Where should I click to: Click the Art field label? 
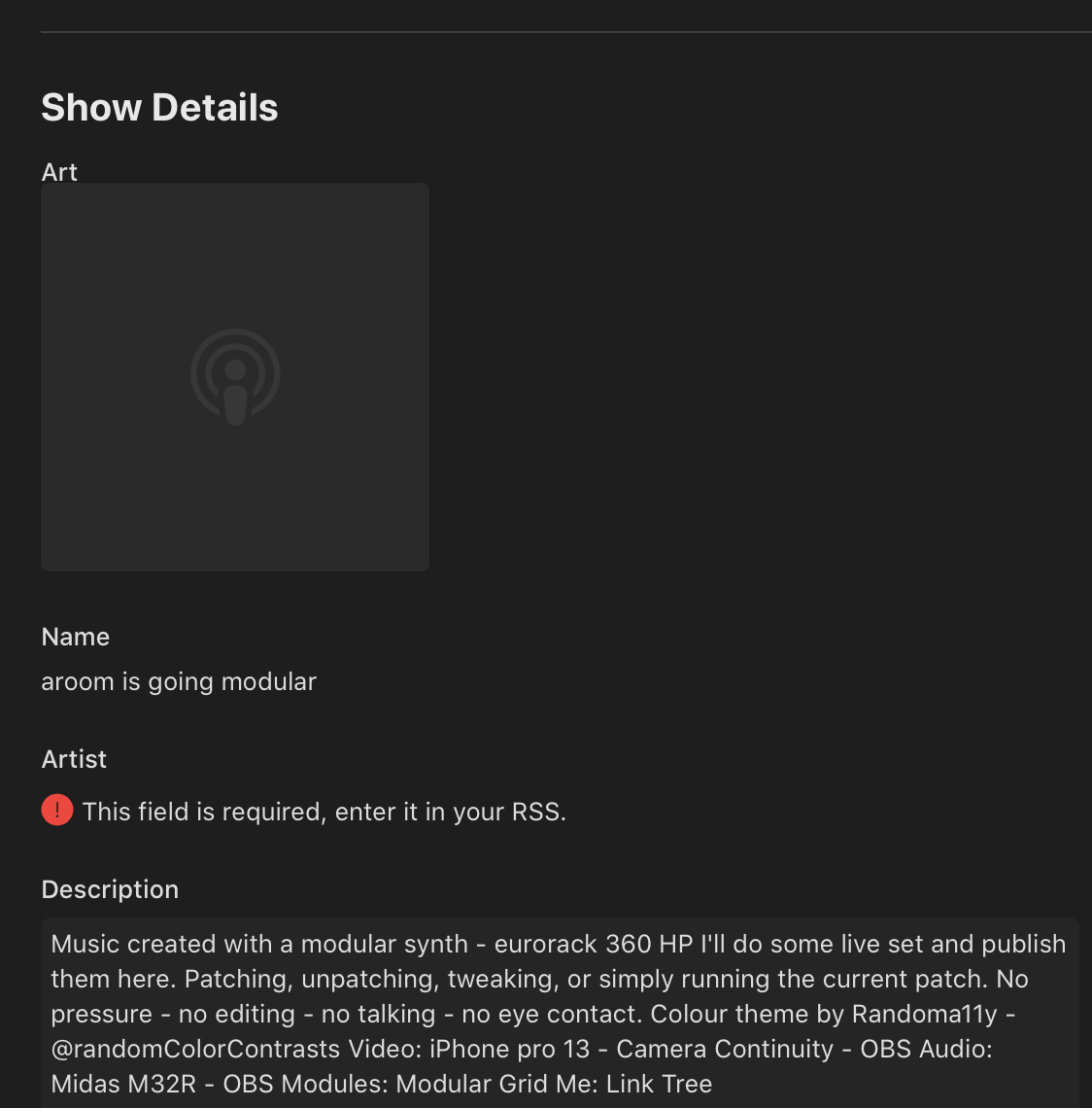tap(59, 172)
